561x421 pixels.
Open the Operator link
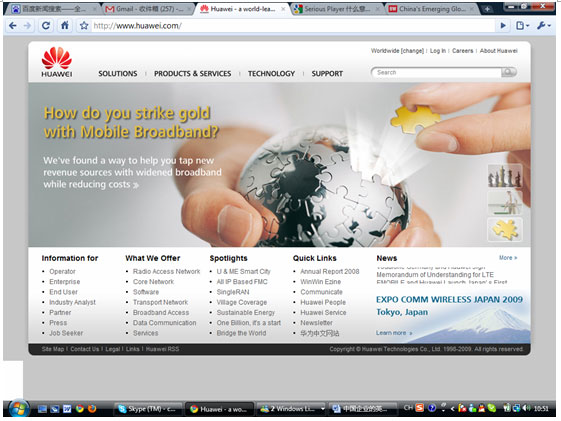click(62, 271)
